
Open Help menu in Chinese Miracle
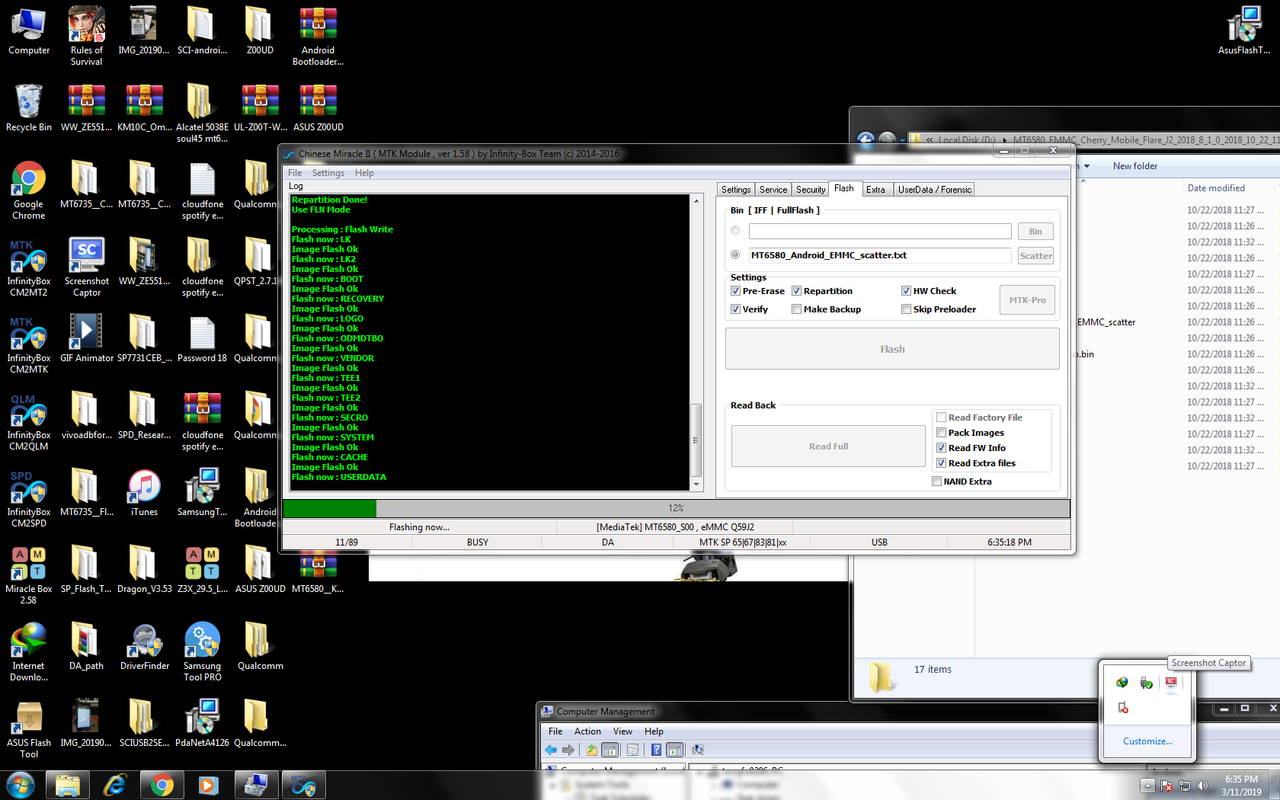coord(365,173)
